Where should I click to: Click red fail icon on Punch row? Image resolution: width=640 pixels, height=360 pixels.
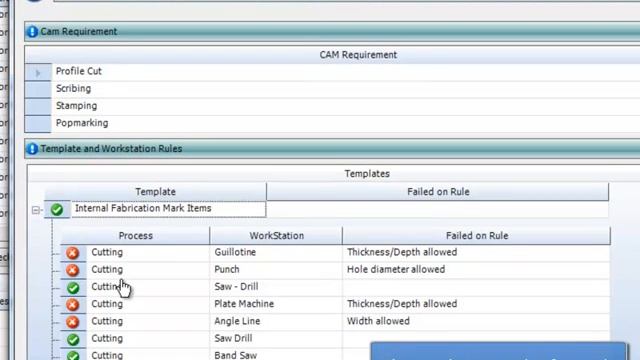click(73, 270)
